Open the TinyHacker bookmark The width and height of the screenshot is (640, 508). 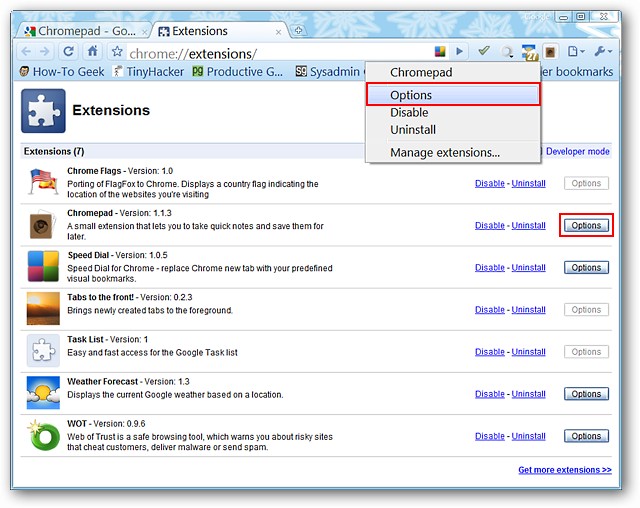[149, 72]
